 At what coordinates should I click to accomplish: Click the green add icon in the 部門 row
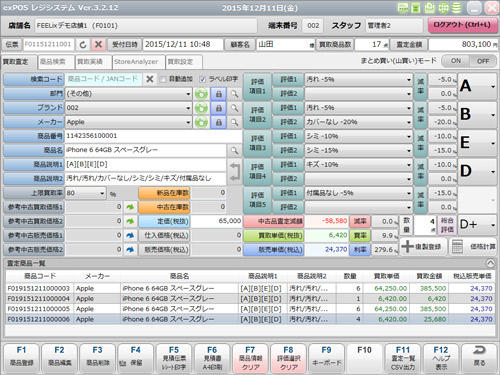point(201,94)
